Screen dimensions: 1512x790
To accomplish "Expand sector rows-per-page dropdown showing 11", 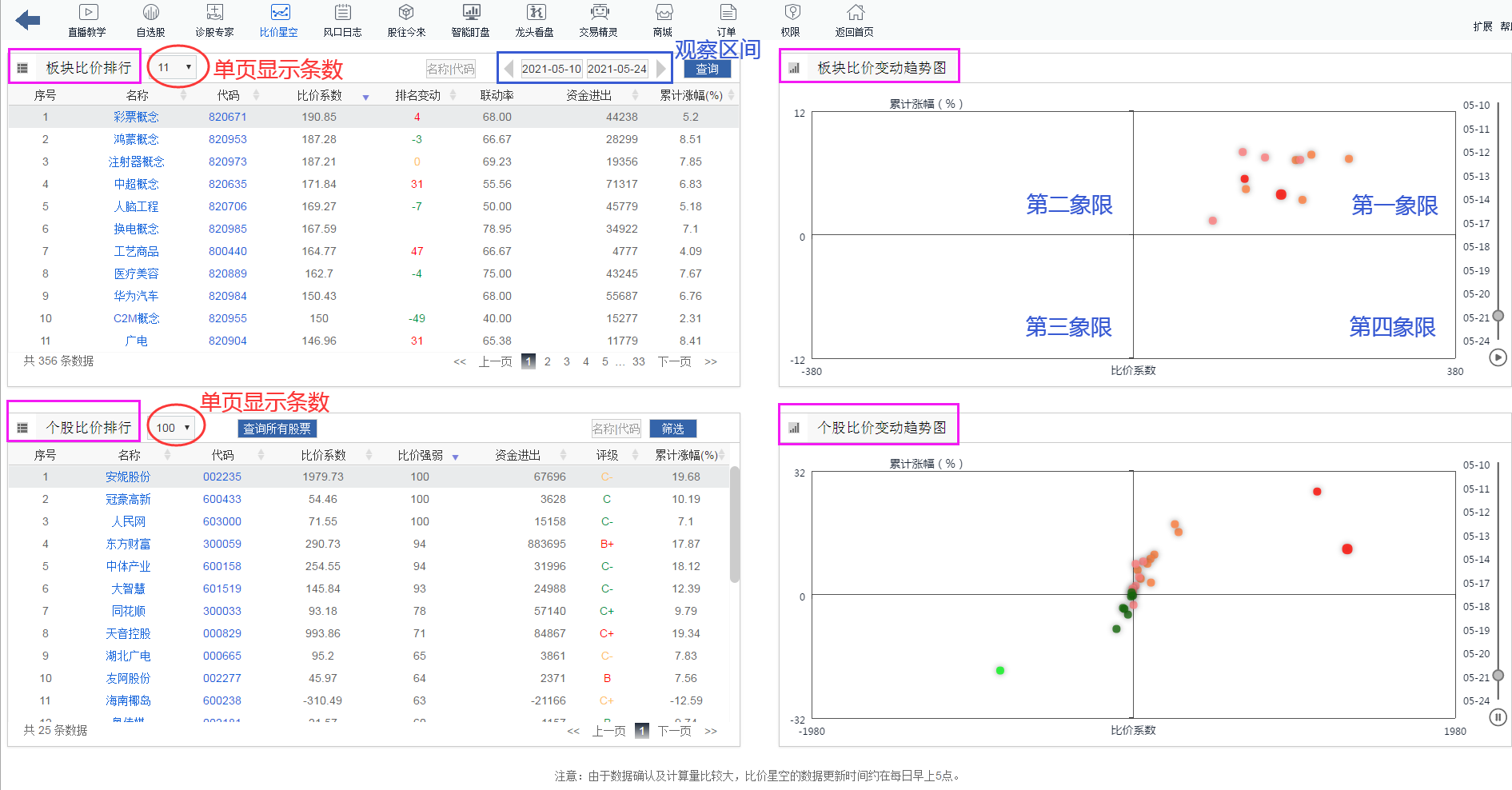I will click(175, 67).
